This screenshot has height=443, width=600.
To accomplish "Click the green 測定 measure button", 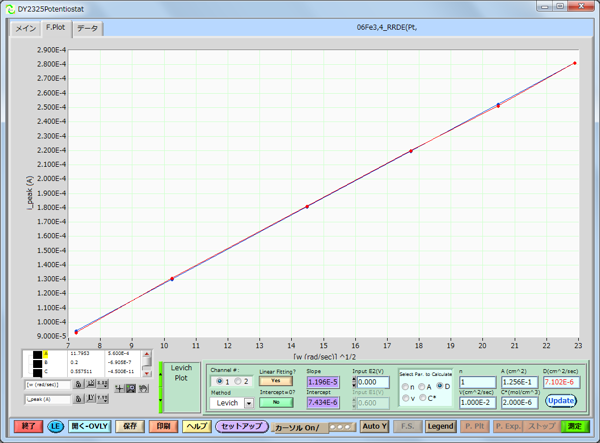I will 575,426.
